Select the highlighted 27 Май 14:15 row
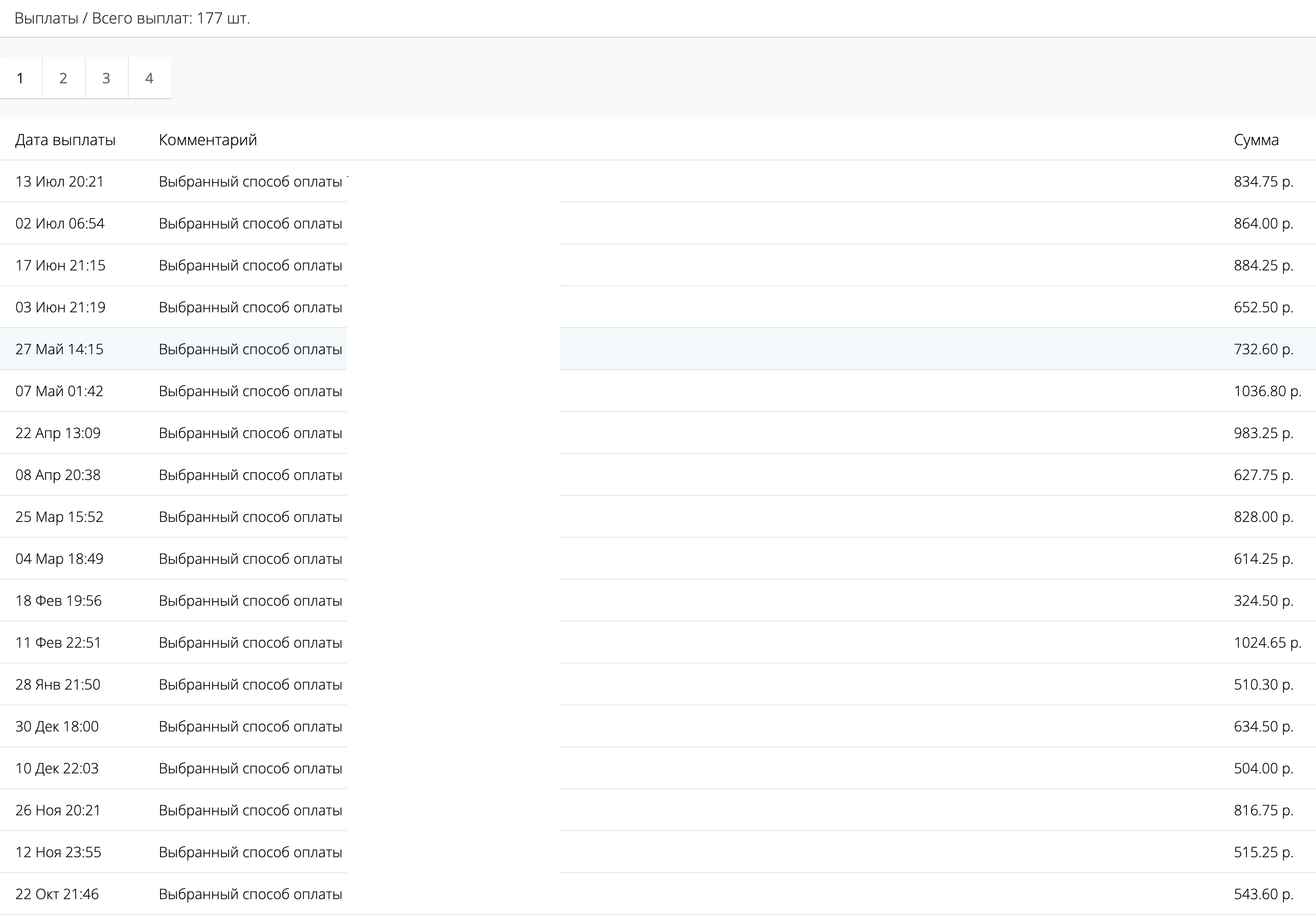 60,349
